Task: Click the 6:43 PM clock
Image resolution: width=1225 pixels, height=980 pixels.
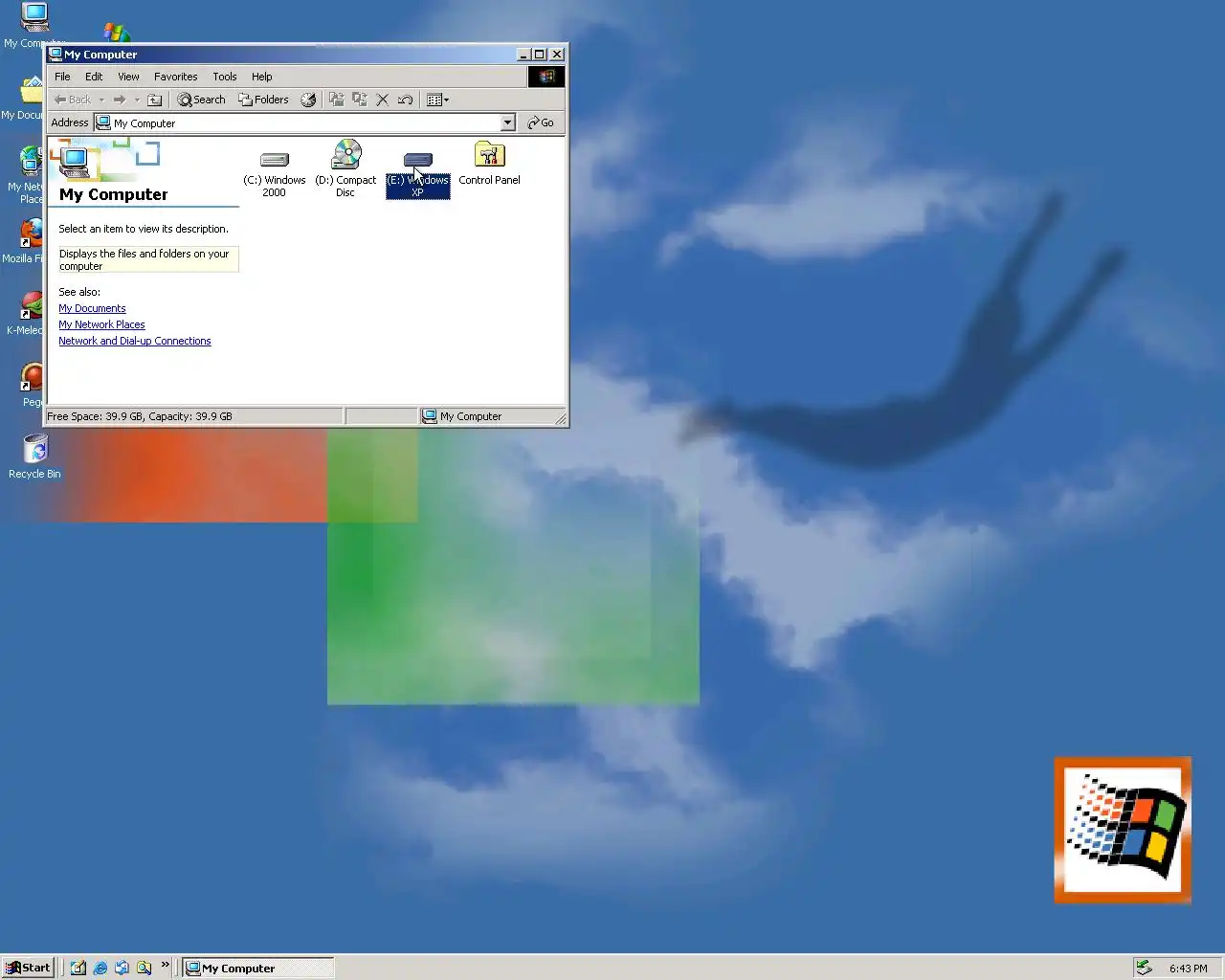Action: 1188,969
